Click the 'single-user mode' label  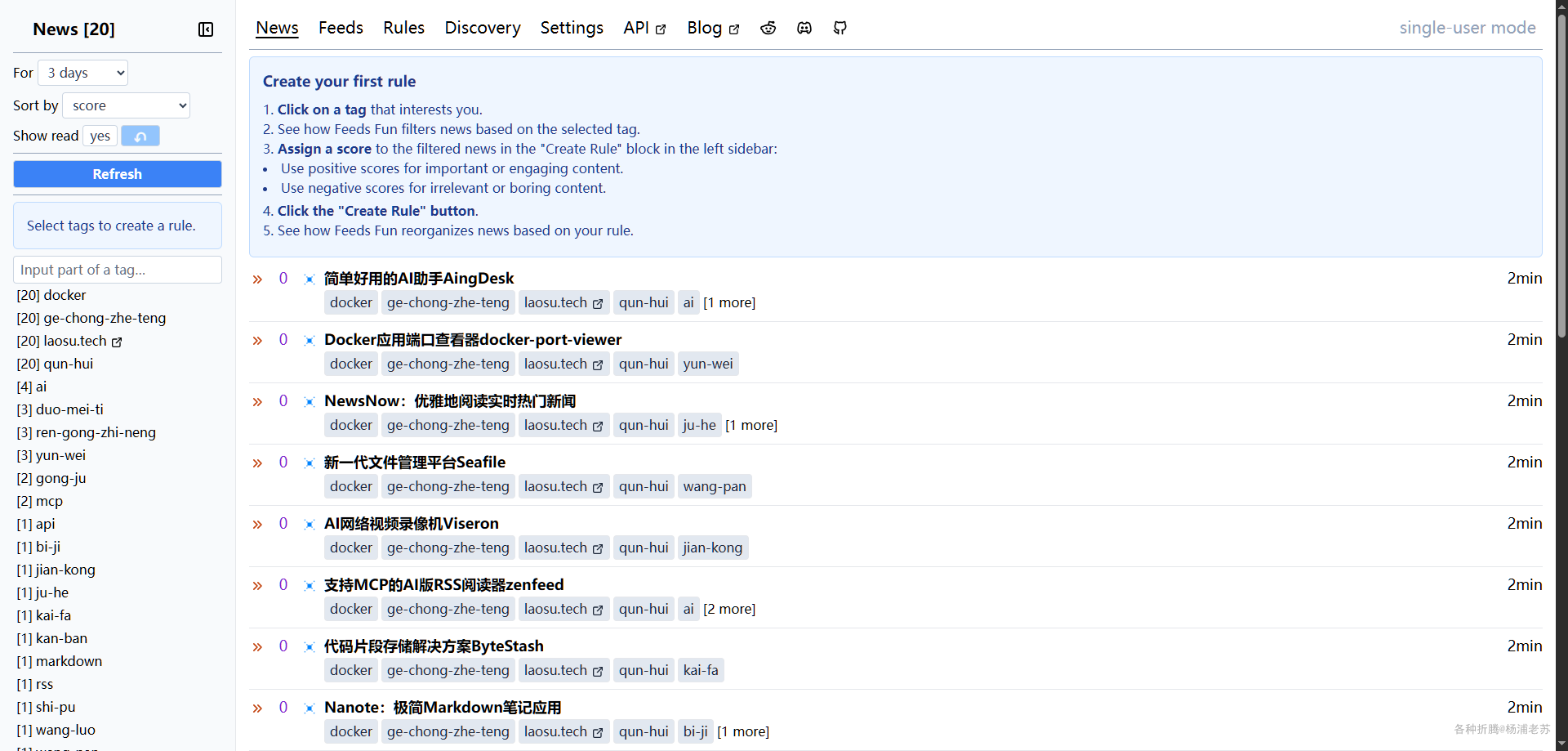(x=1468, y=28)
